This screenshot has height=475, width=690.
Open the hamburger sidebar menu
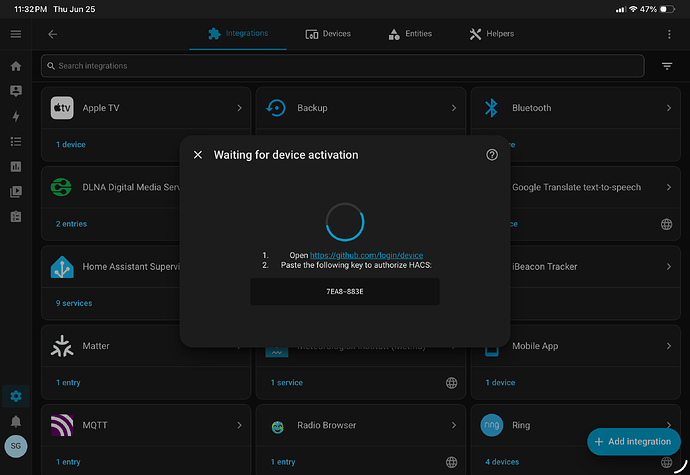16,34
